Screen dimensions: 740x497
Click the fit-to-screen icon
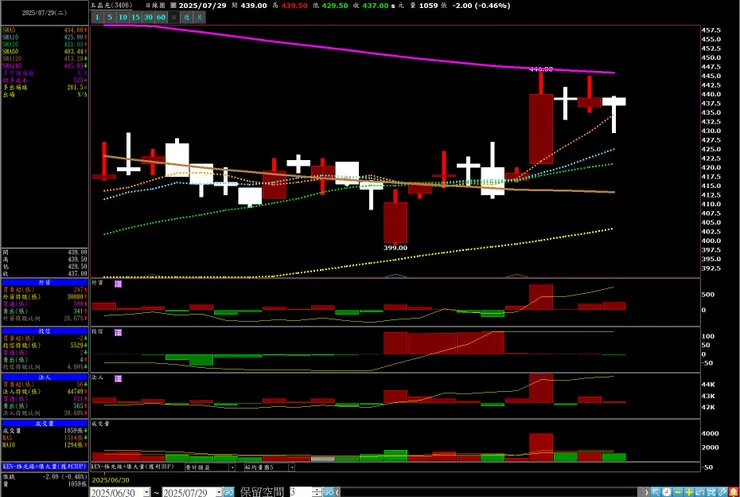(711, 492)
